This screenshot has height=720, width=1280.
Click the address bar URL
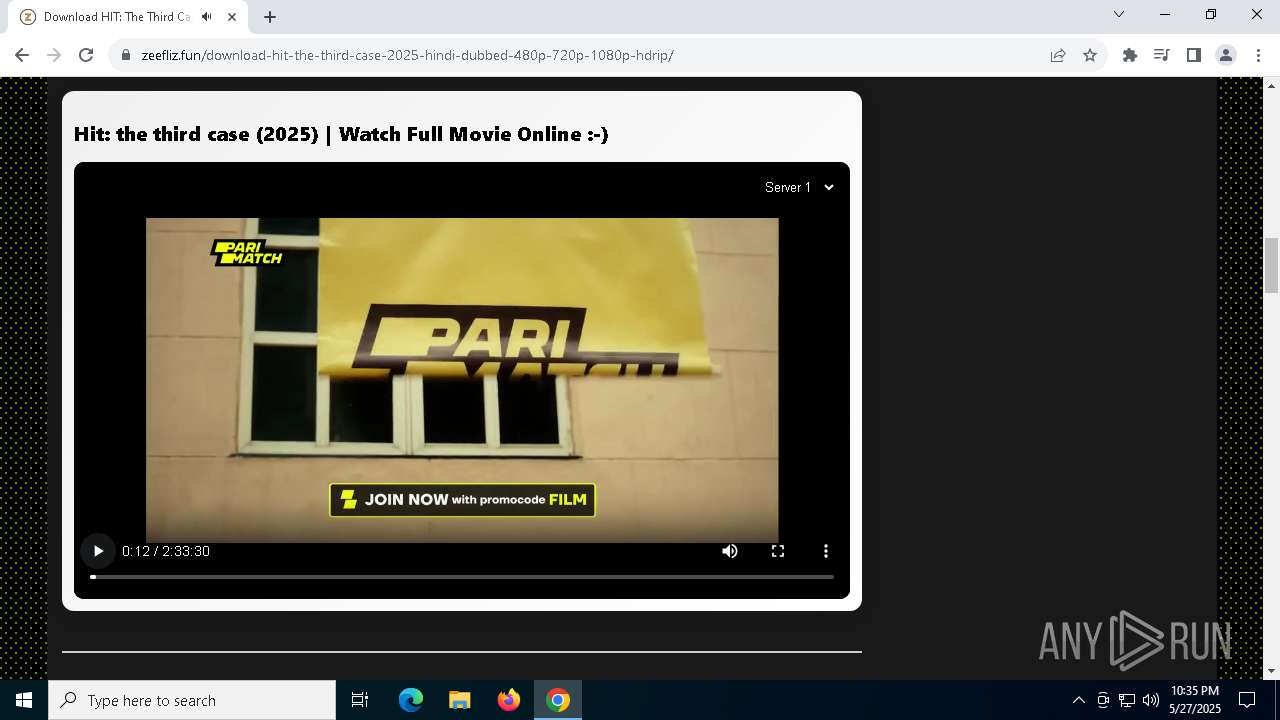407,55
